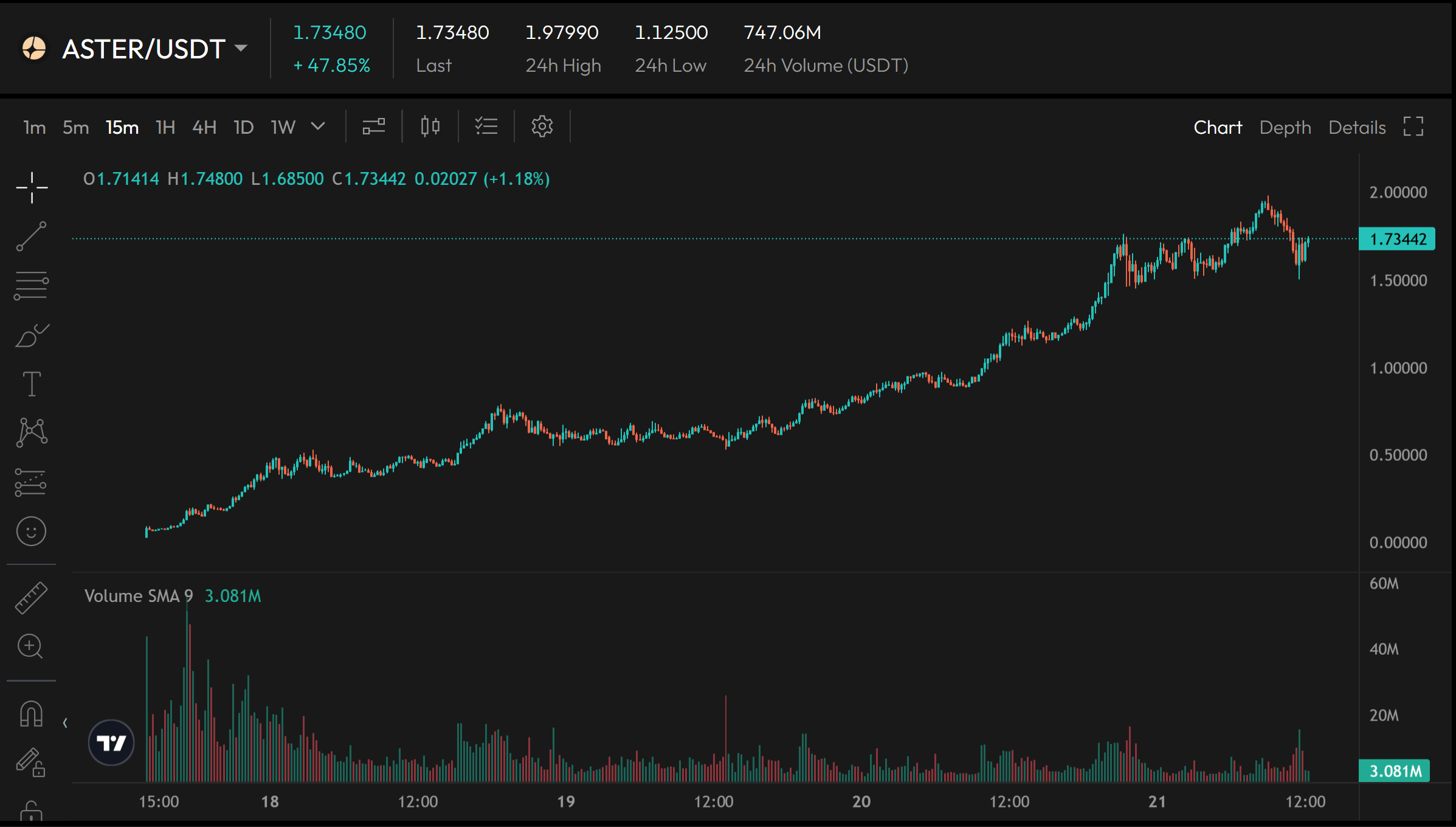This screenshot has width=1456, height=827.
Task: Select the 4H timeframe
Action: [x=204, y=127]
